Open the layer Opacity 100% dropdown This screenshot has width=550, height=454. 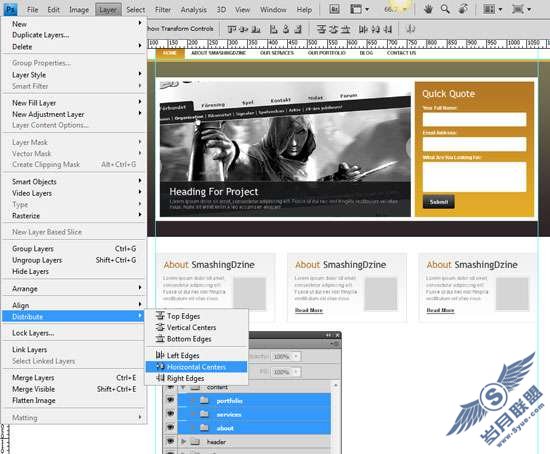click(296, 356)
